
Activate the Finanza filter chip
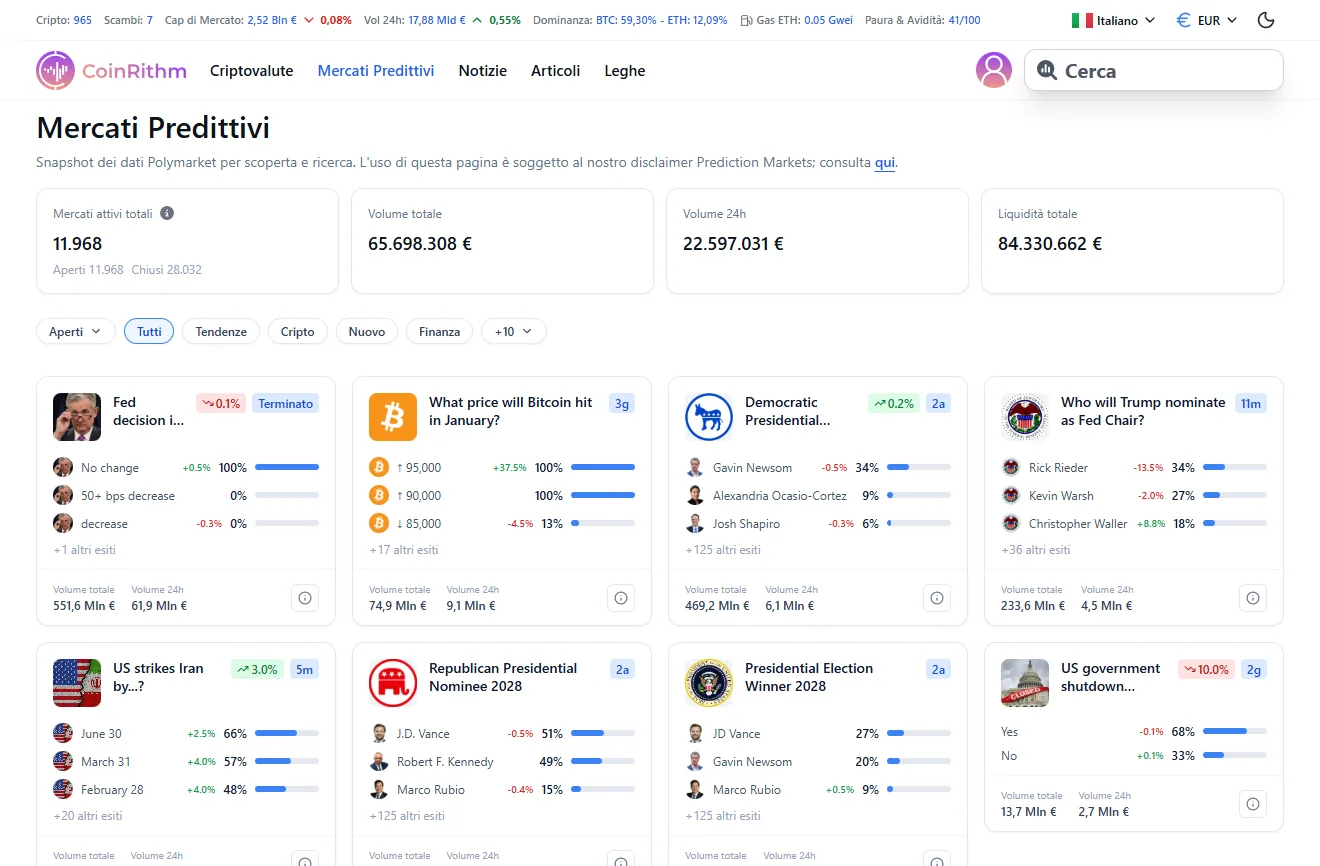[439, 331]
